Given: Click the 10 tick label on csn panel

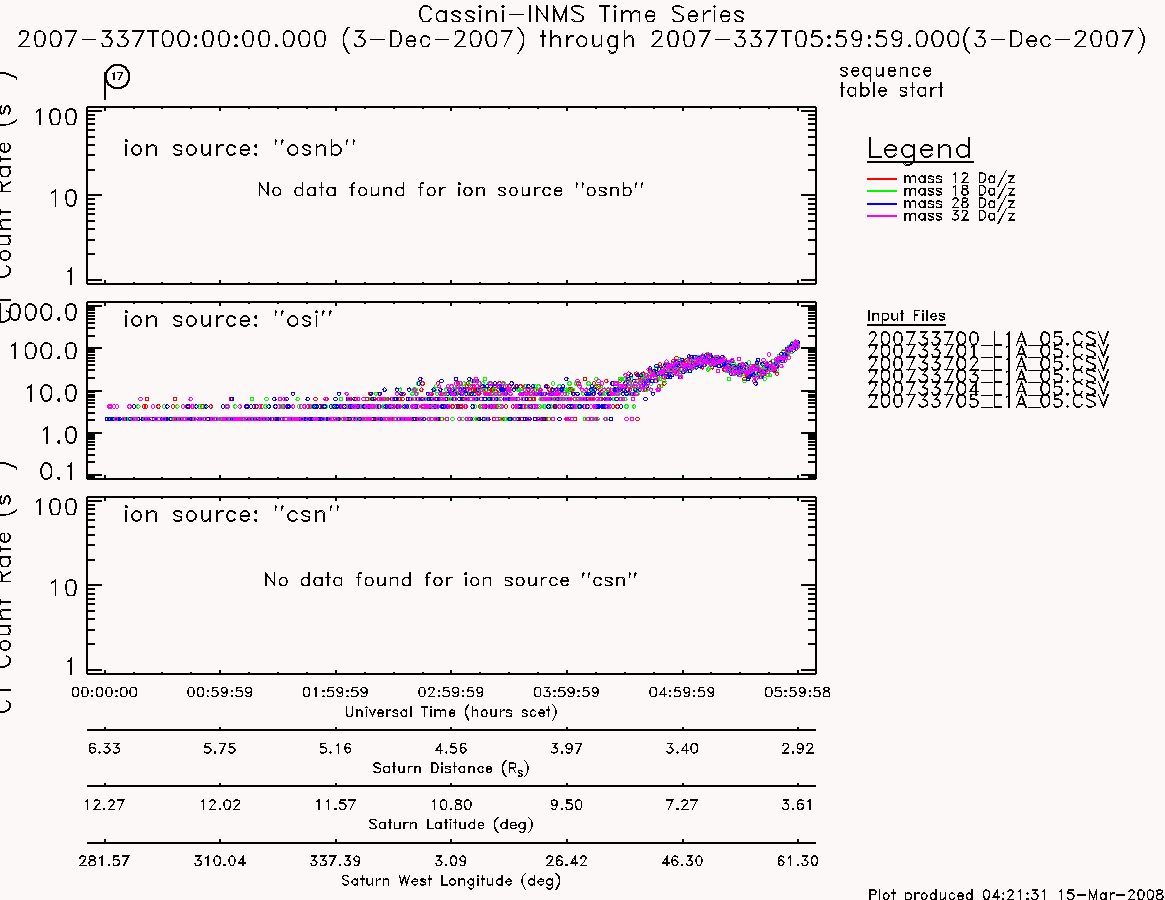Looking at the screenshot, I should (x=63, y=588).
